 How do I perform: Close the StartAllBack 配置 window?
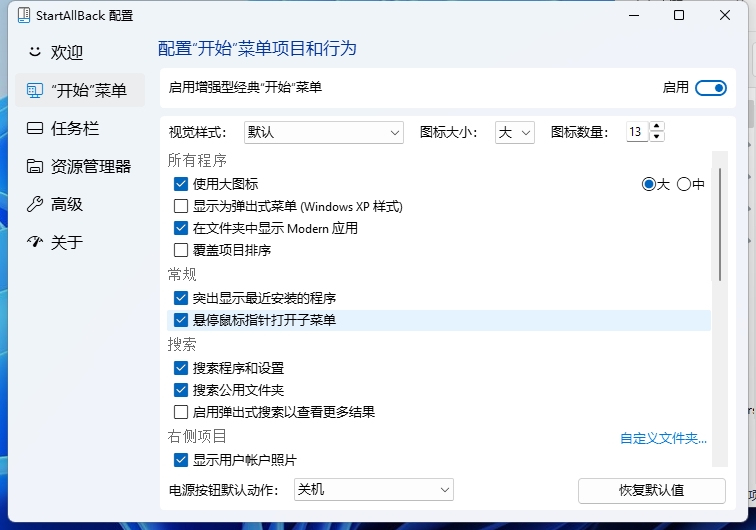pos(725,15)
